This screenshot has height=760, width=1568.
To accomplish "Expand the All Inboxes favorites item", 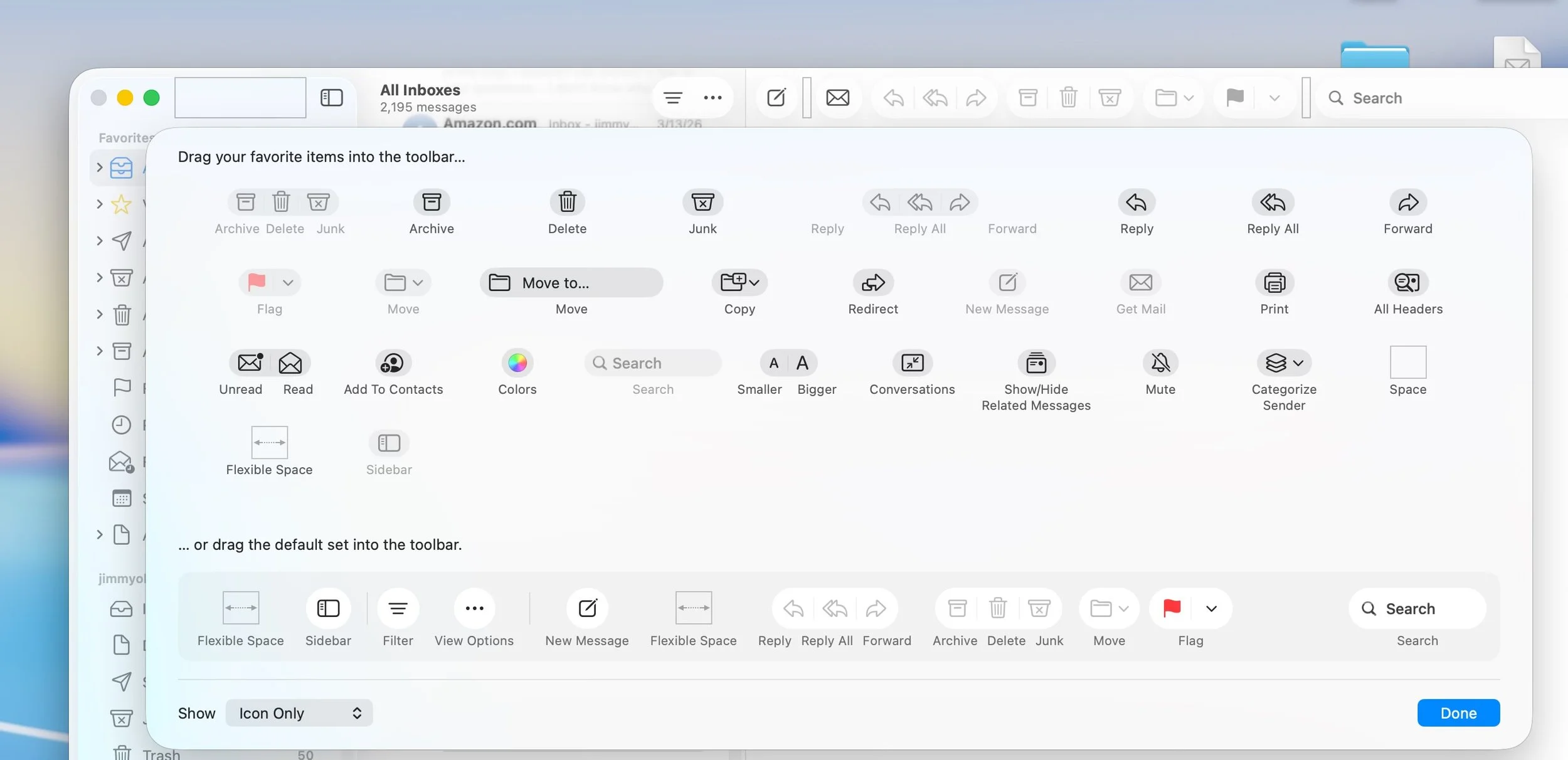I will [99, 167].
